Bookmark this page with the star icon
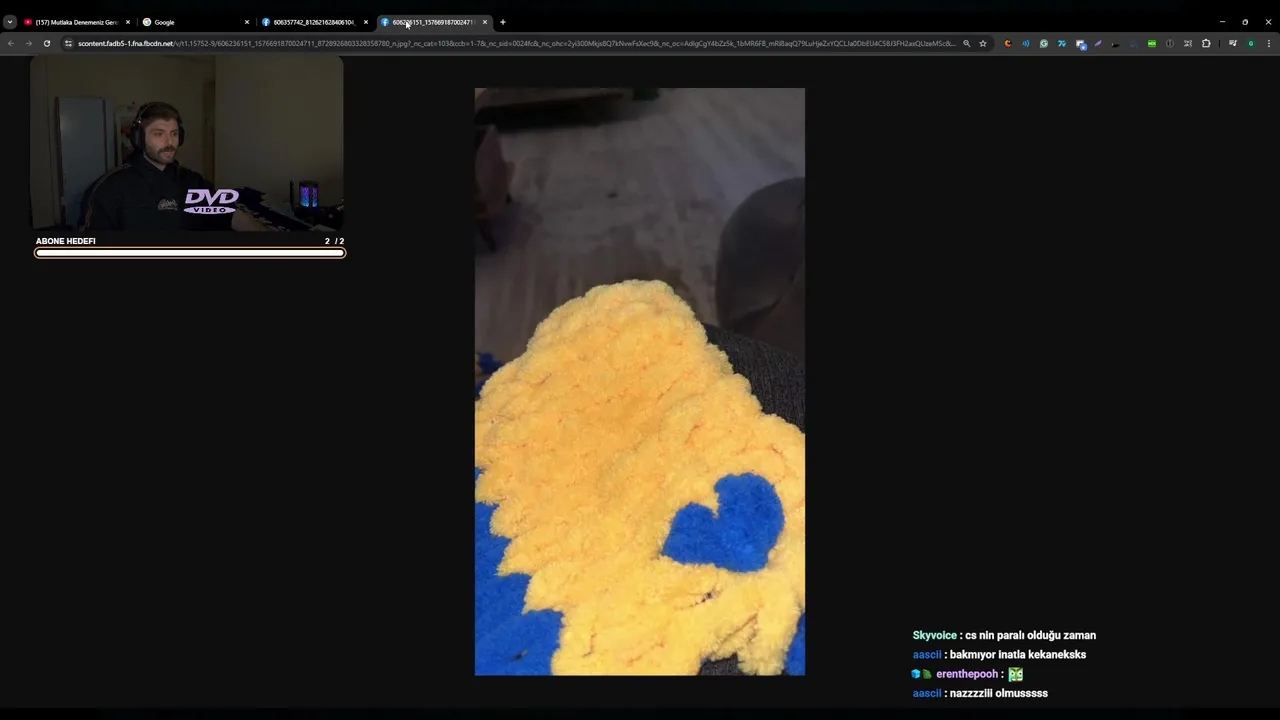Image resolution: width=1280 pixels, height=720 pixels. [x=983, y=43]
